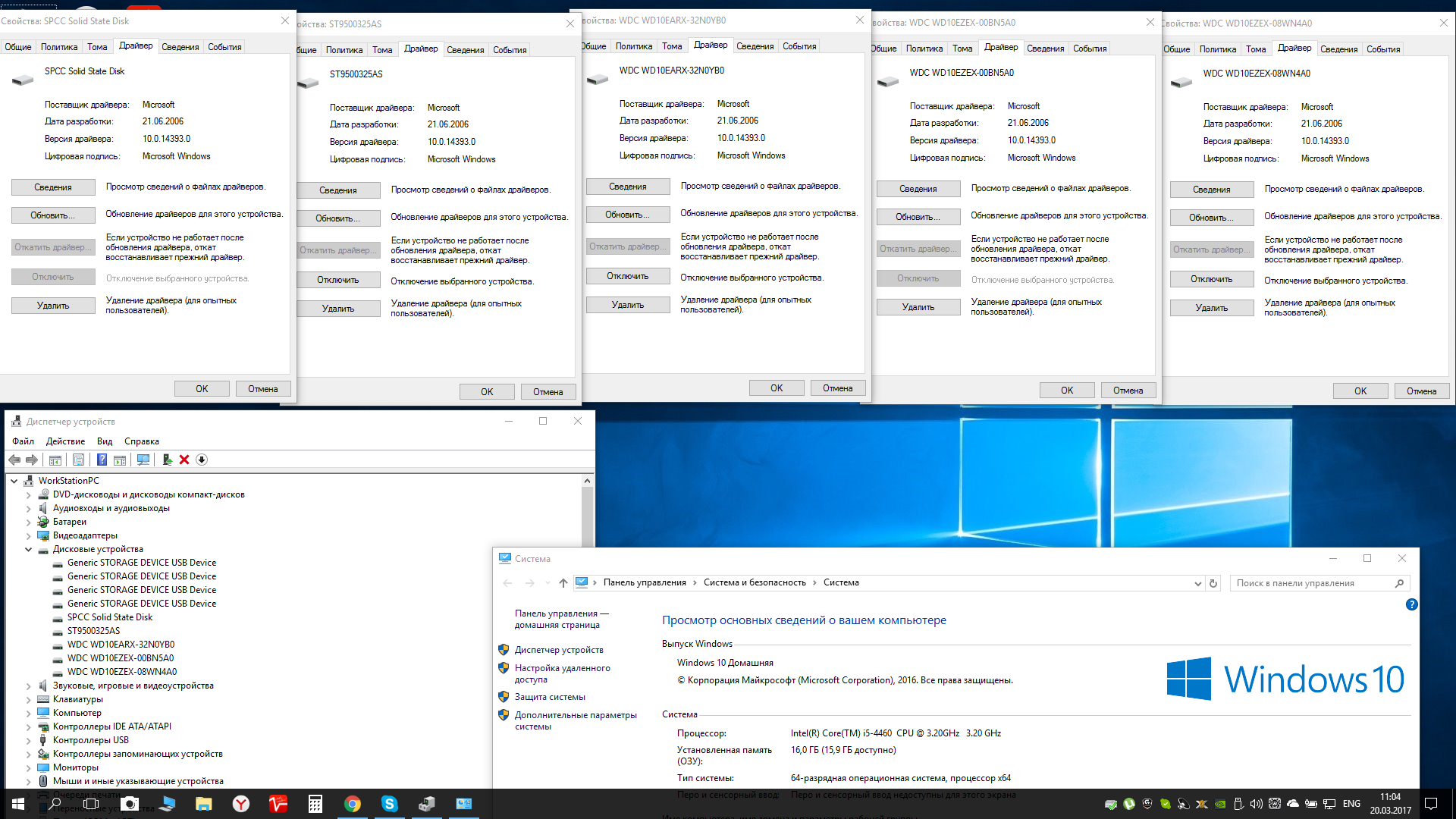1456x819 pixels.
Task: Collapse the Дисковые устройства tree node
Action: [29, 549]
